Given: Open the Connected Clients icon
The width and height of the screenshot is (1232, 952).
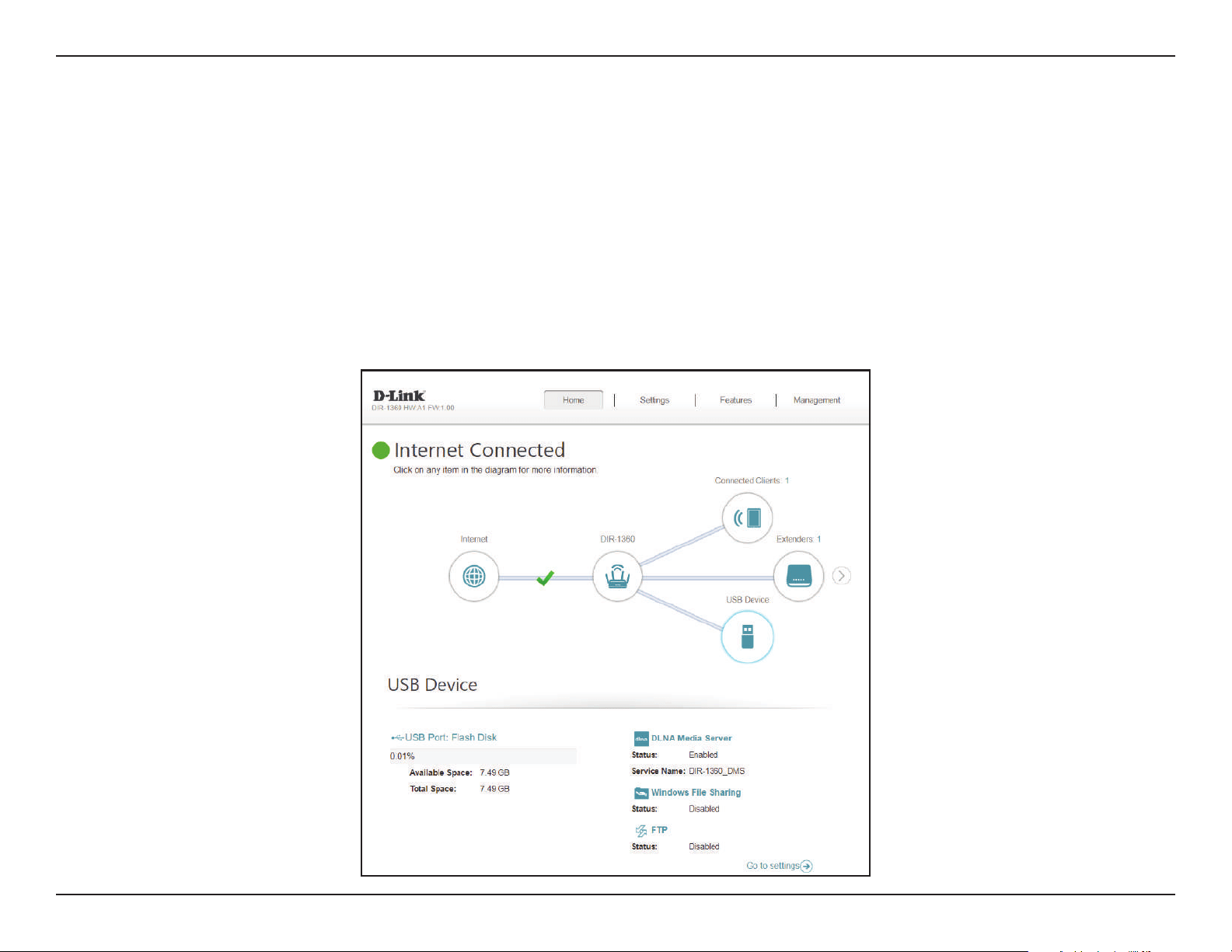Looking at the screenshot, I should click(x=747, y=518).
